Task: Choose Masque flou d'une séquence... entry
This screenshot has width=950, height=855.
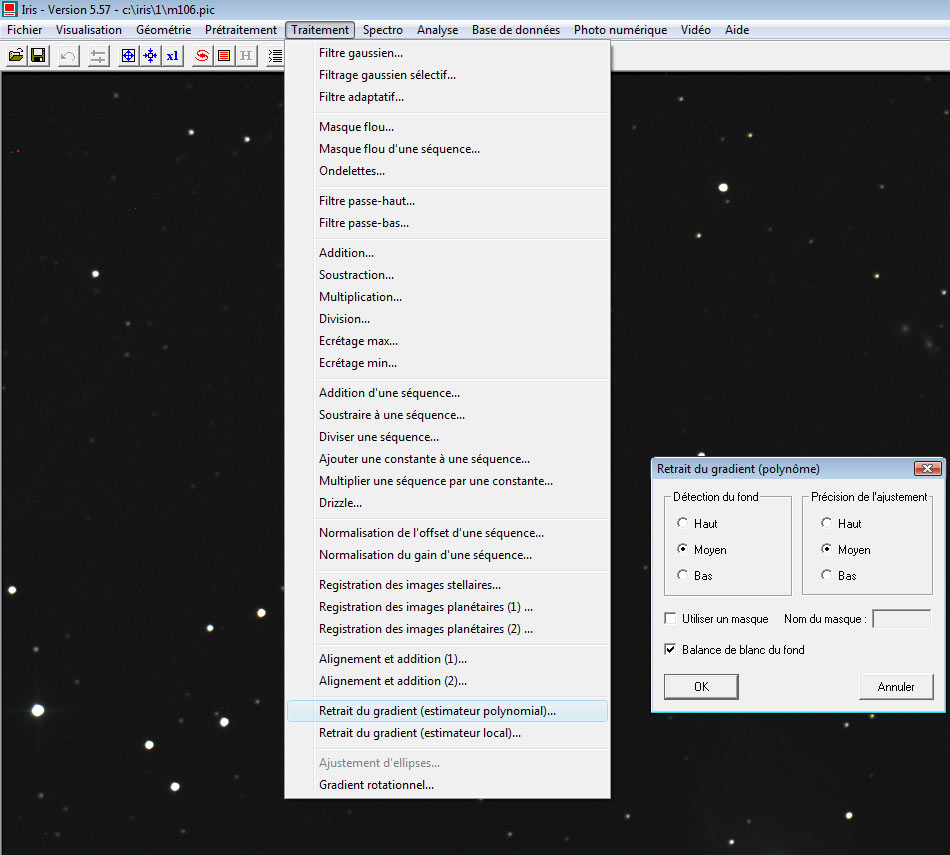Action: [447, 148]
